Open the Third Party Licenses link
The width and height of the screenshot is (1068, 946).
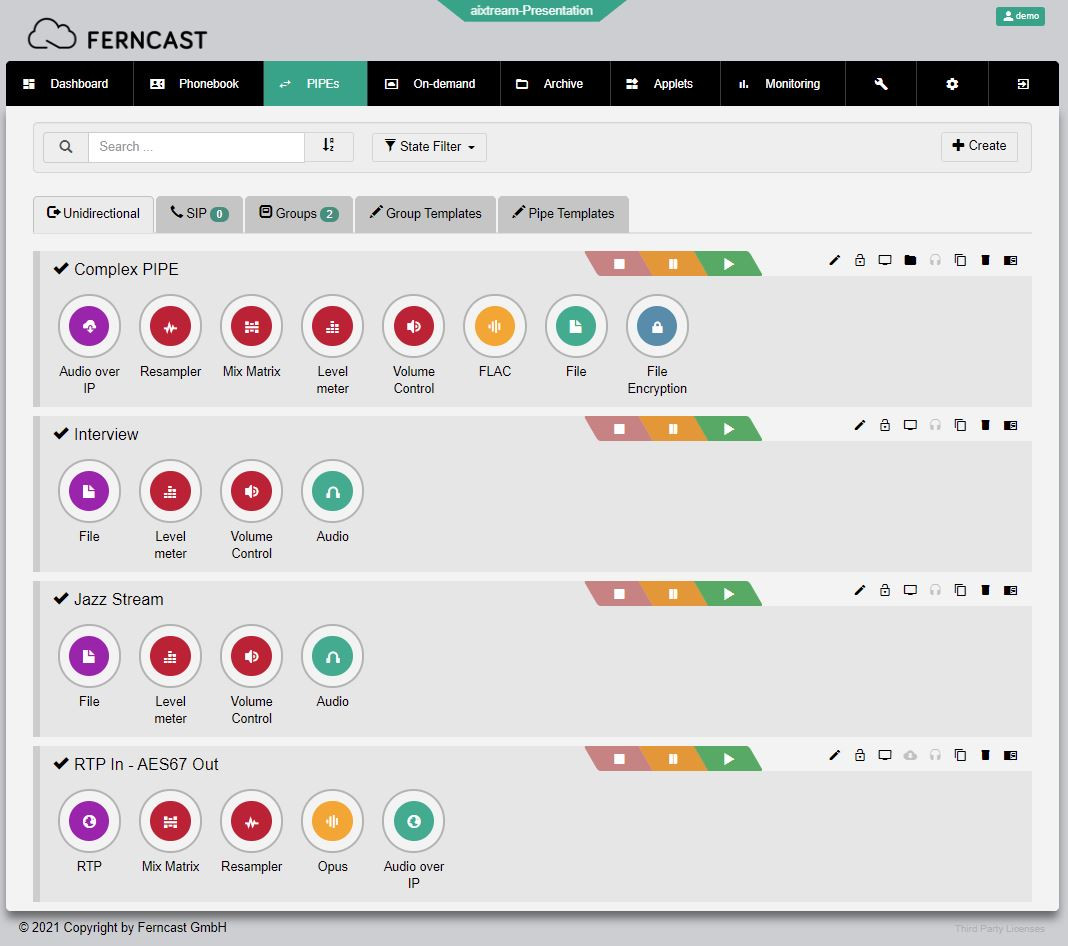pos(999,929)
